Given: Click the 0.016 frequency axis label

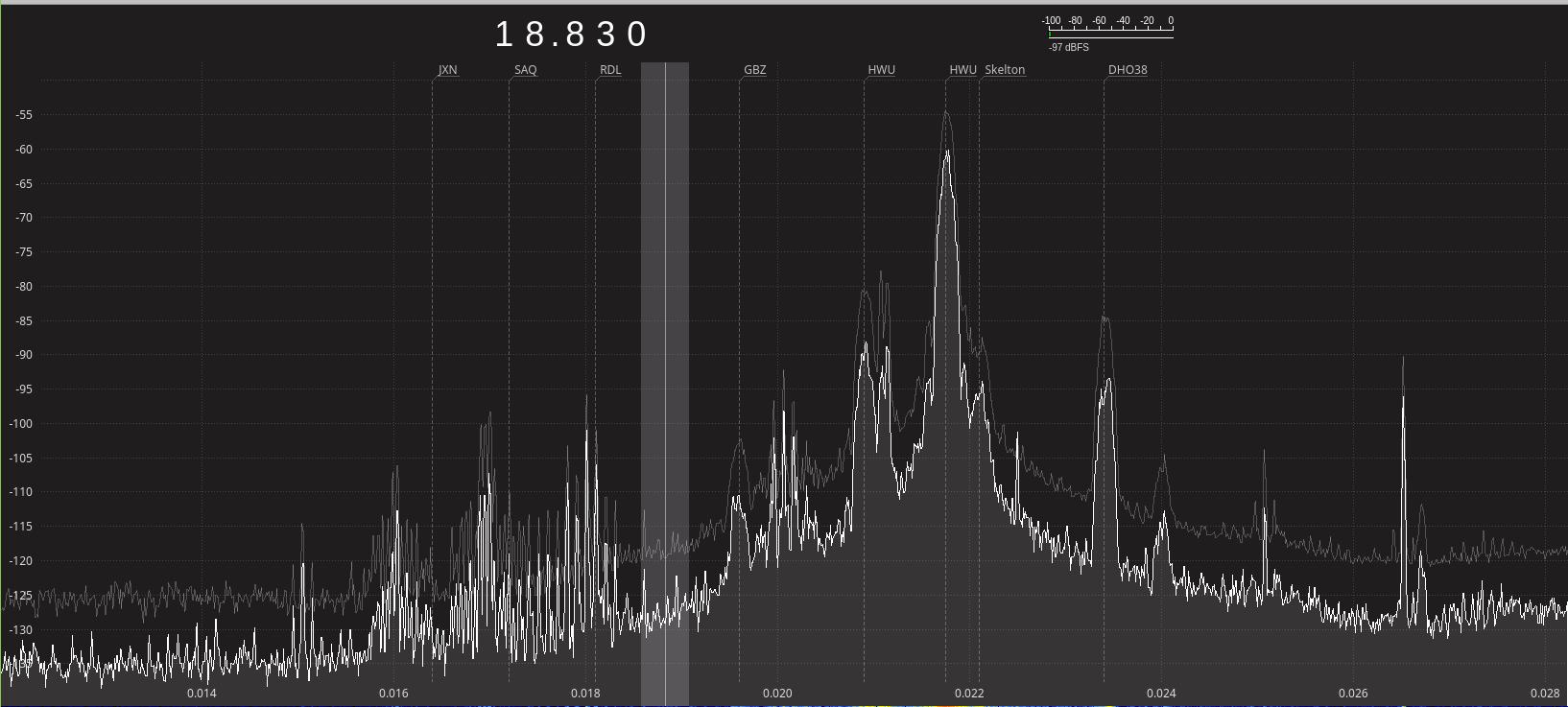Looking at the screenshot, I should 393,694.
